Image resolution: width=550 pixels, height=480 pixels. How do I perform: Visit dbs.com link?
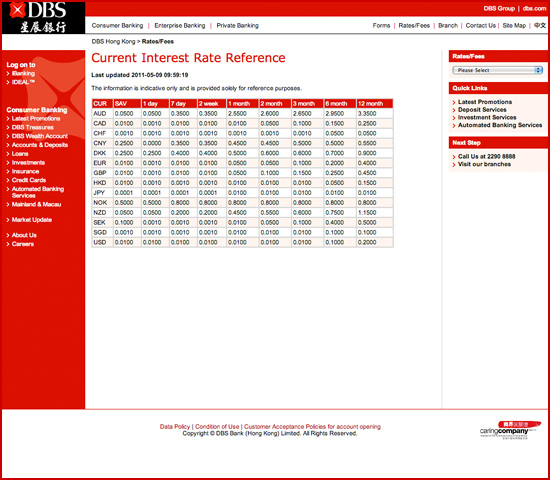[534, 8]
